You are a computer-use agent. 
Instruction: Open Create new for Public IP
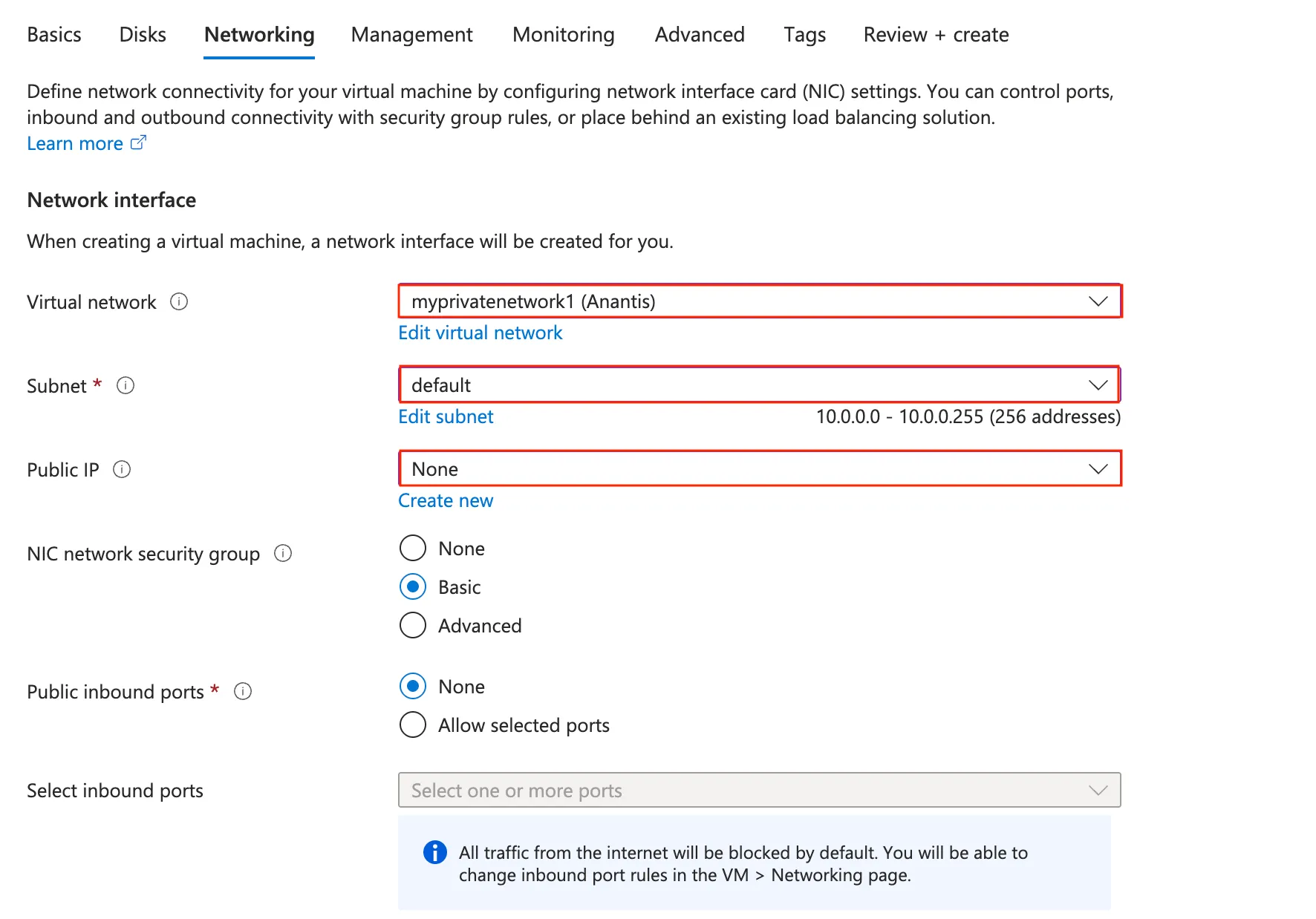pyautogui.click(x=445, y=500)
